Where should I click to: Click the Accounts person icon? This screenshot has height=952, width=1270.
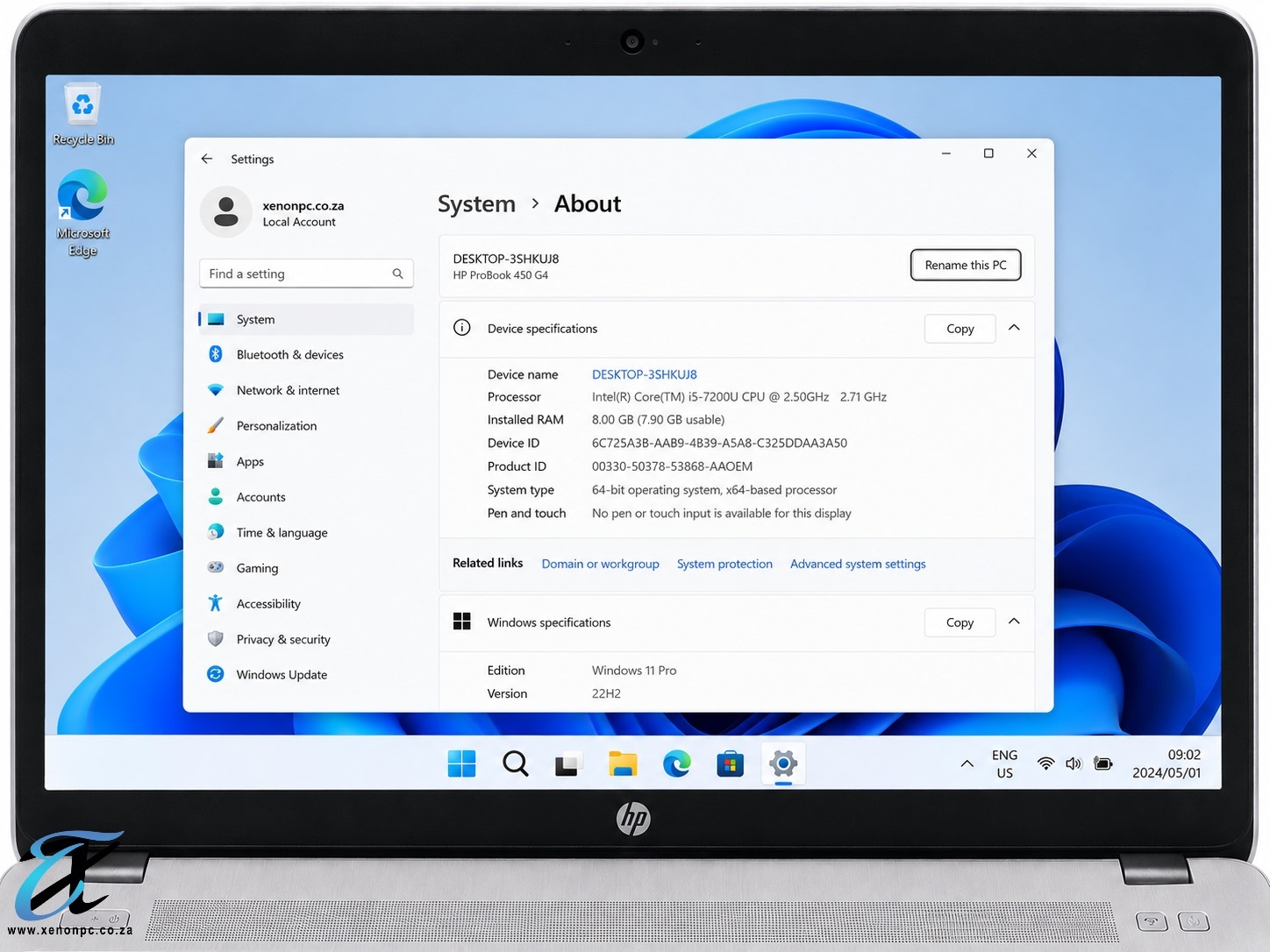click(216, 496)
